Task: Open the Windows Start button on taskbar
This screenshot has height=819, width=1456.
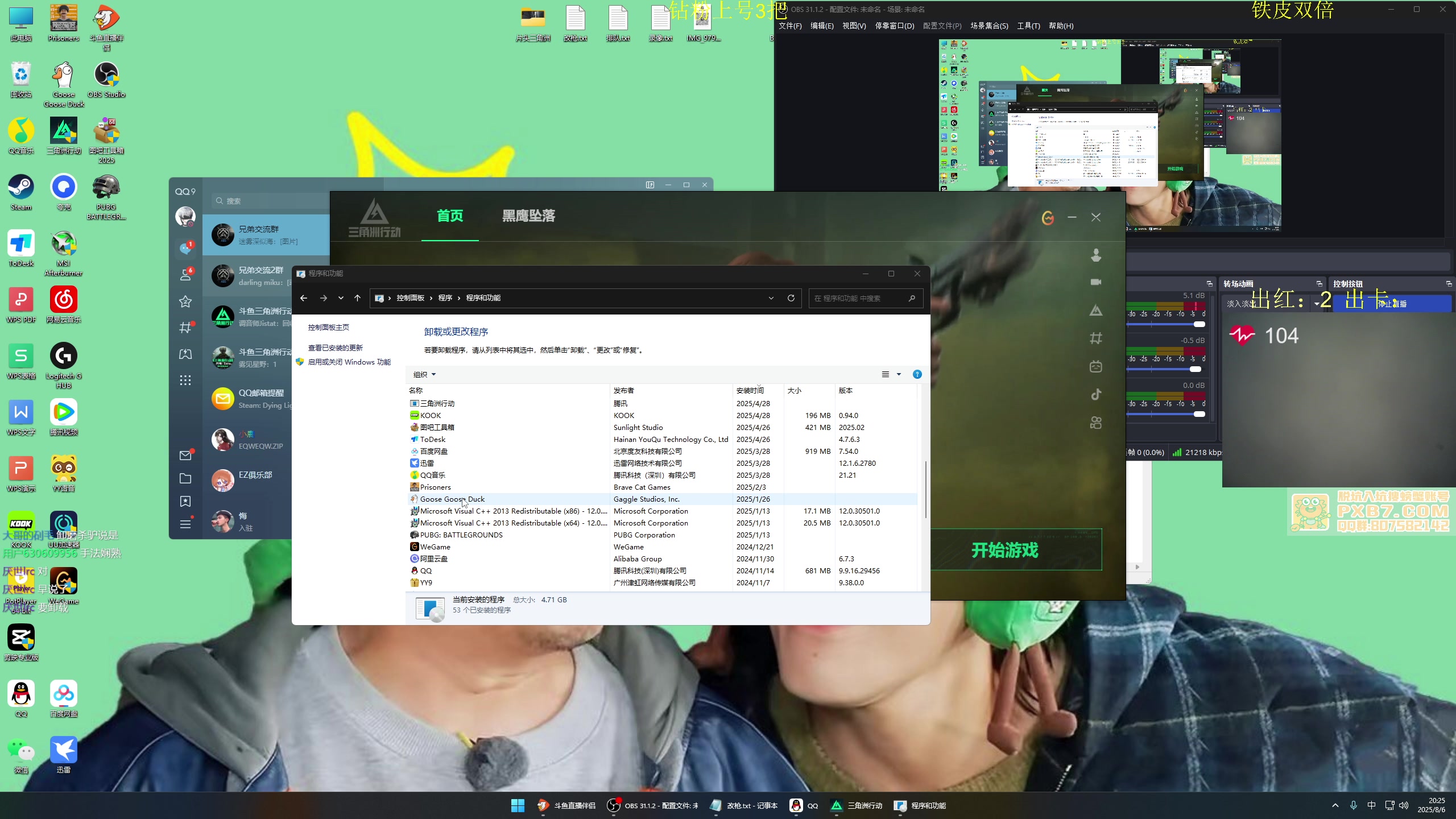Action: [518, 805]
